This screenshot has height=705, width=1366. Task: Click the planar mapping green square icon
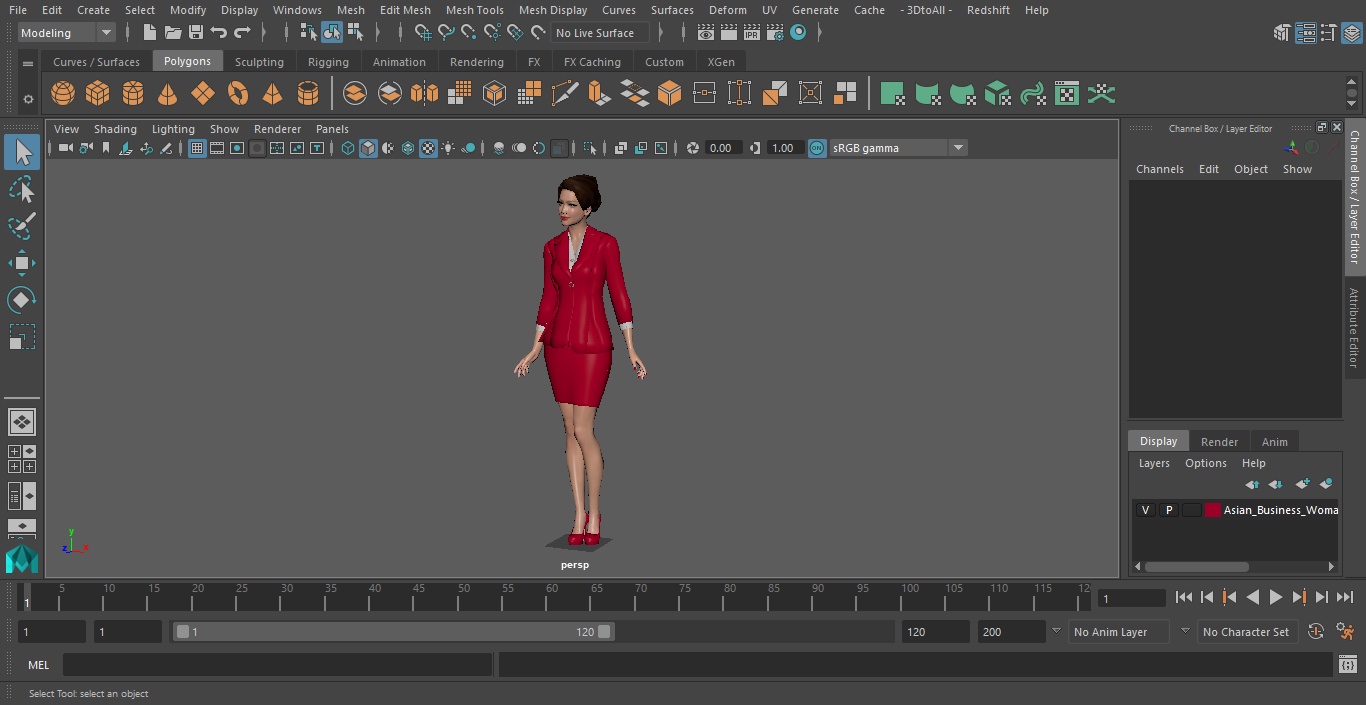(x=892, y=94)
